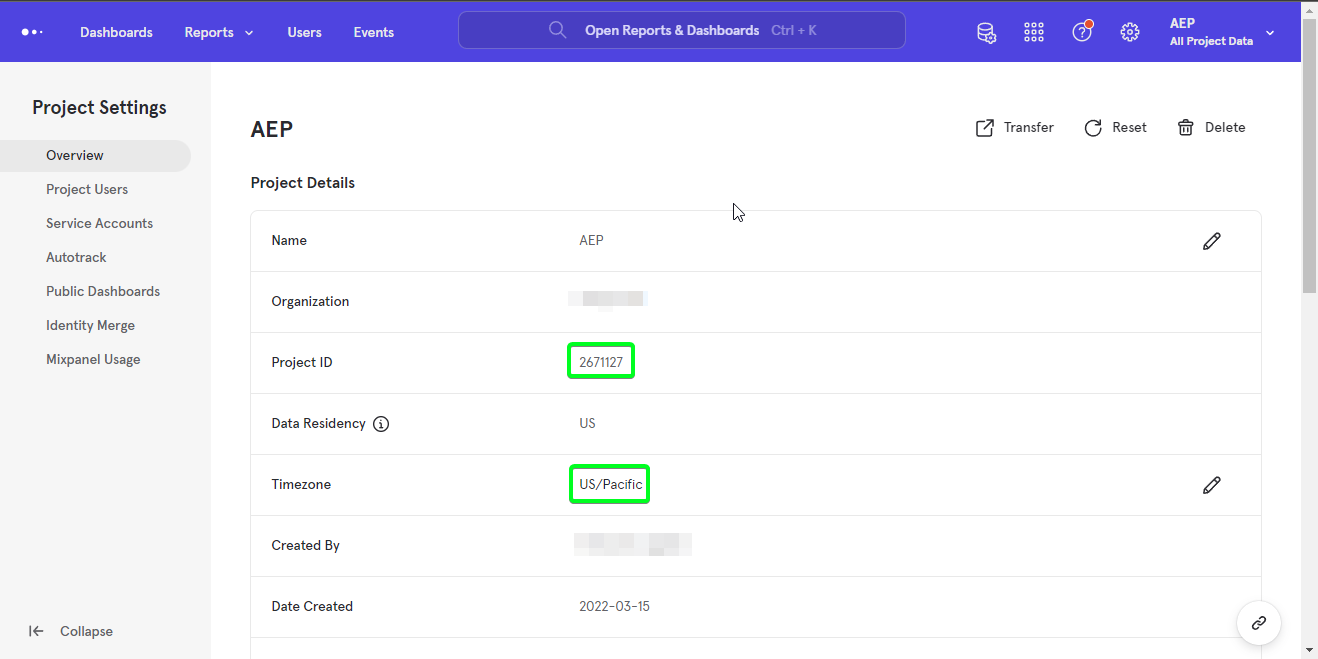This screenshot has width=1318, height=659.
Task: Click the Reset project icon
Action: (x=1094, y=128)
